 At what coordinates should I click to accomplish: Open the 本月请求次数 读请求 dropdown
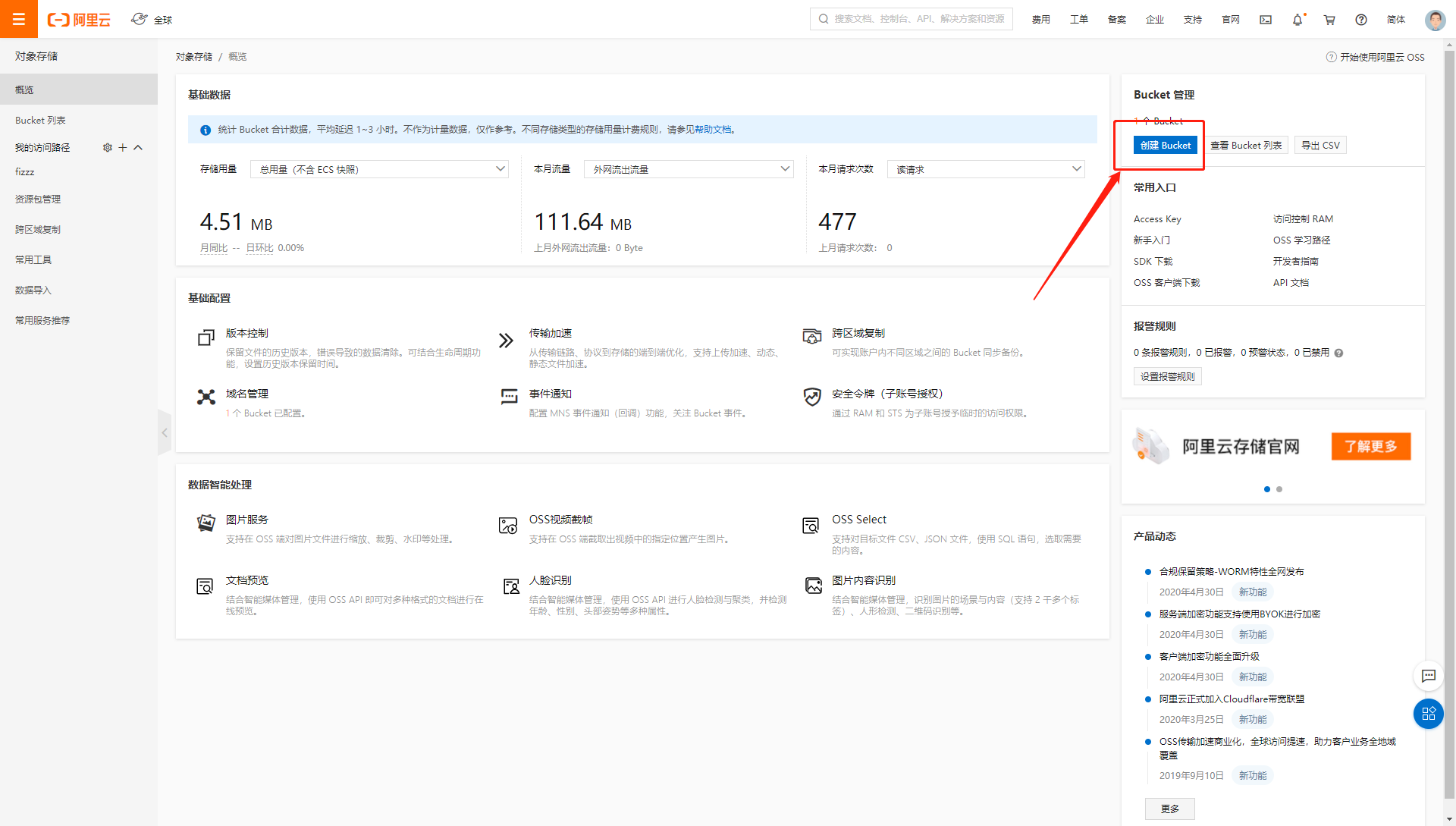pyautogui.click(x=986, y=169)
